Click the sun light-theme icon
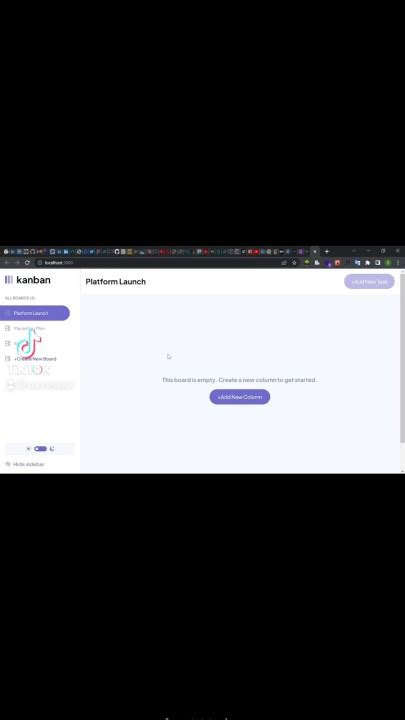Image resolution: width=405 pixels, height=720 pixels. point(28,449)
